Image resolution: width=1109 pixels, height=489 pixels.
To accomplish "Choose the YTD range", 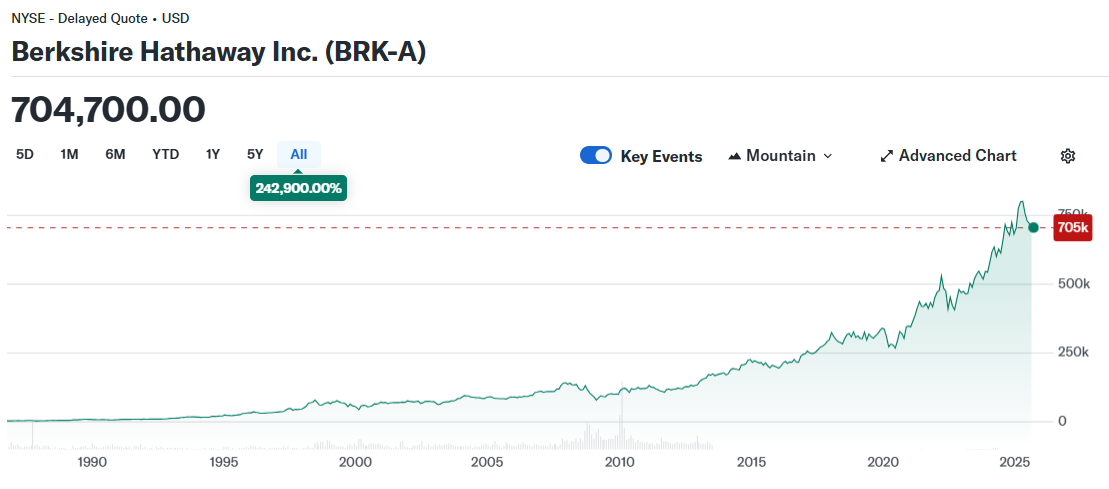I will point(166,154).
